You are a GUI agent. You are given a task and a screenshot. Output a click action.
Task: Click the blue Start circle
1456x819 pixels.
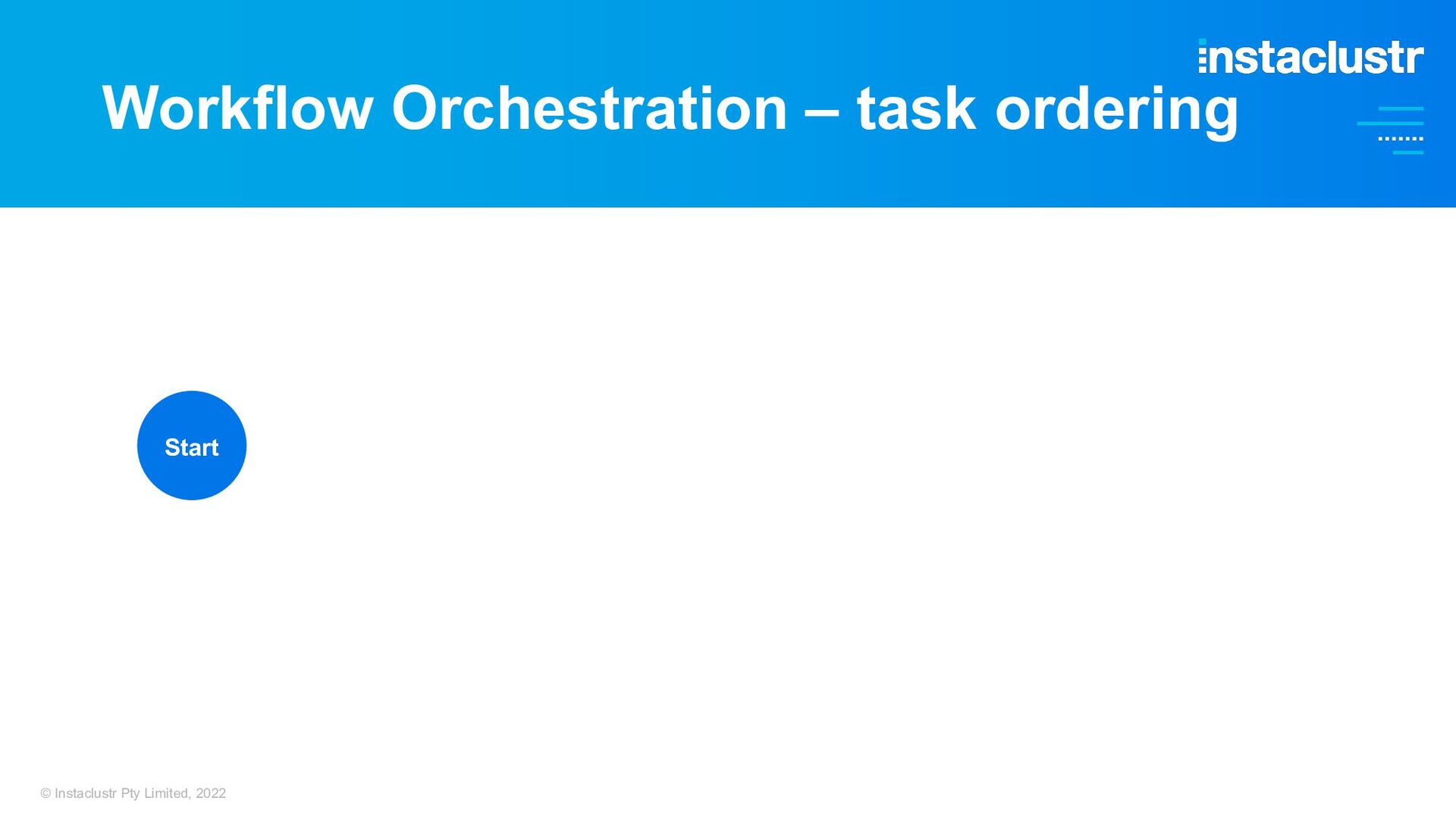click(x=192, y=446)
